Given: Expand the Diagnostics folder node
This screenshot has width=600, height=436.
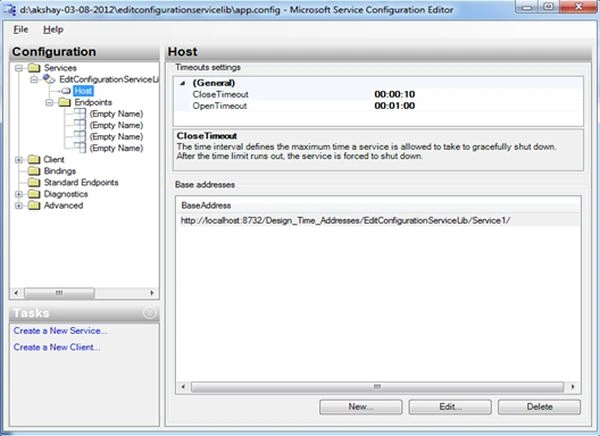Looking at the screenshot, I should [18, 194].
